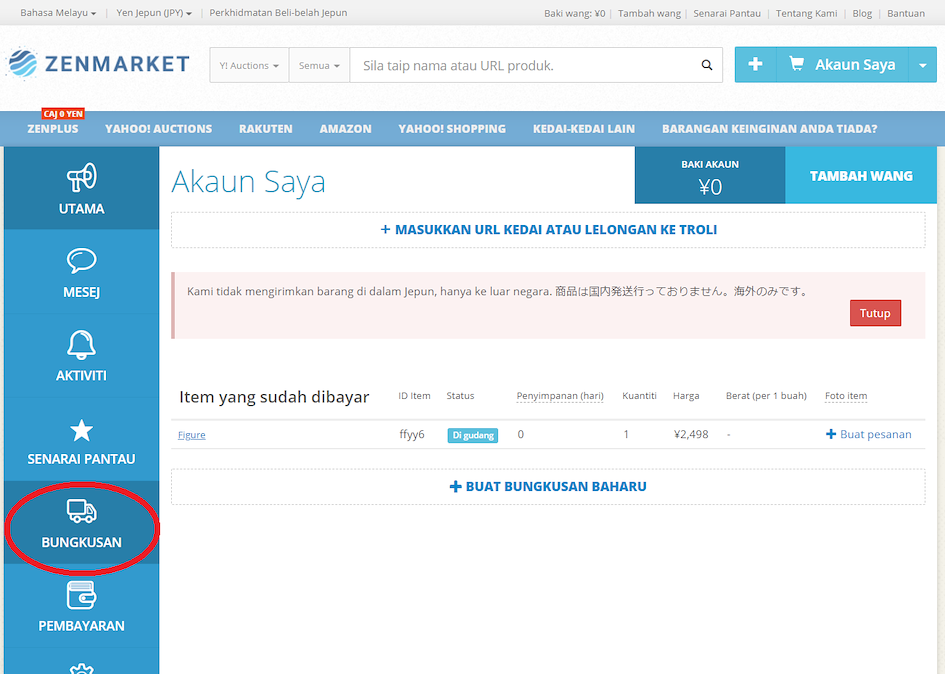
Task: Open Tentang Kami link
Action: (806, 13)
